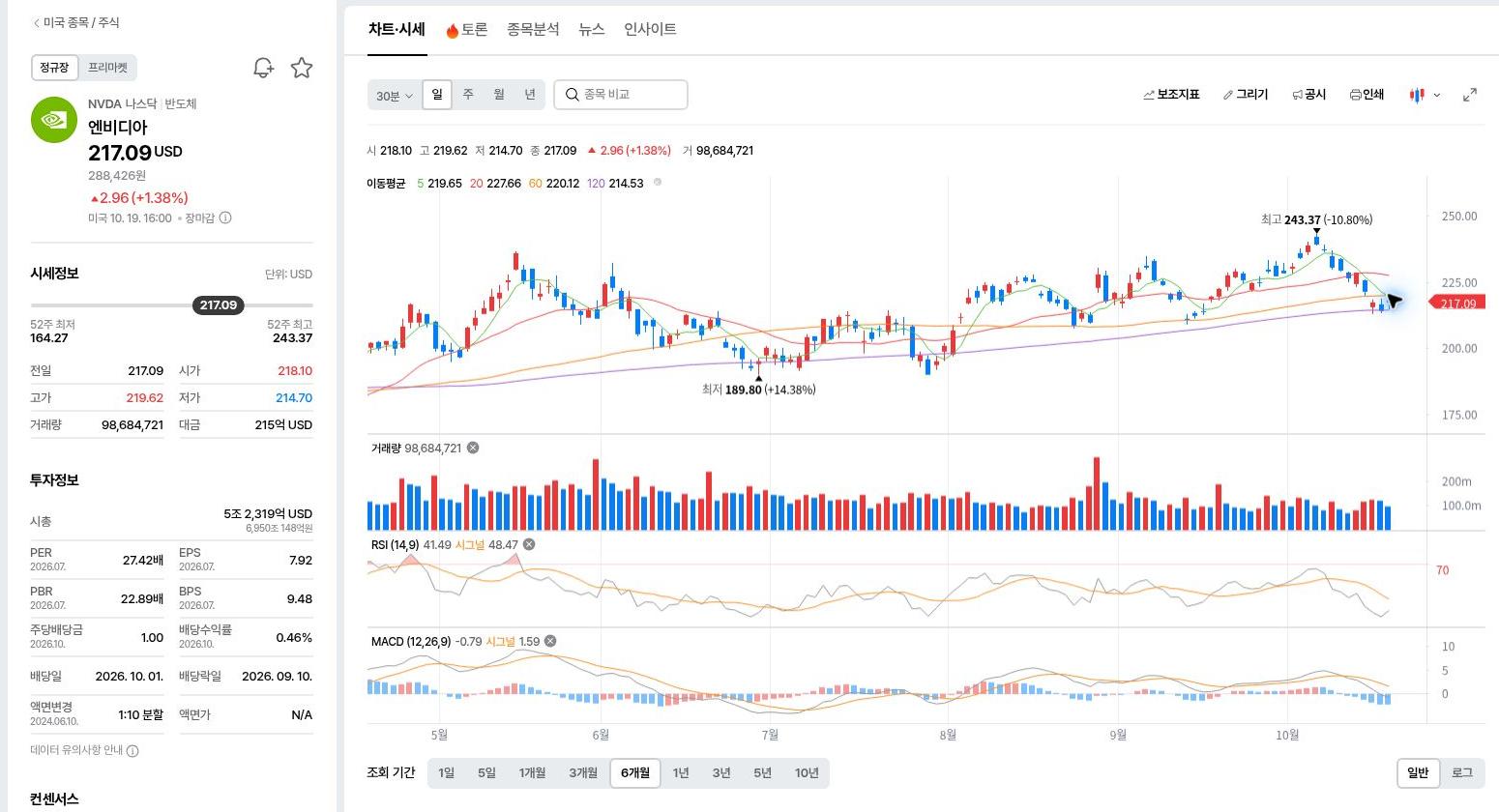
Task: Select the 월 monthly candle interval
Action: click(499, 95)
